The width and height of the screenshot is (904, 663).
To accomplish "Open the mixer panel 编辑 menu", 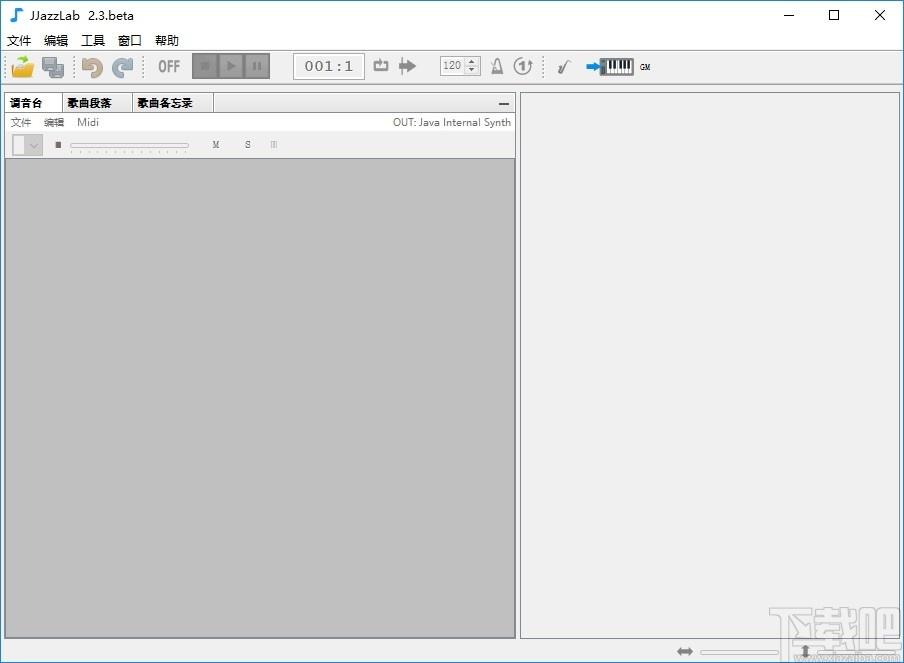I will point(54,122).
